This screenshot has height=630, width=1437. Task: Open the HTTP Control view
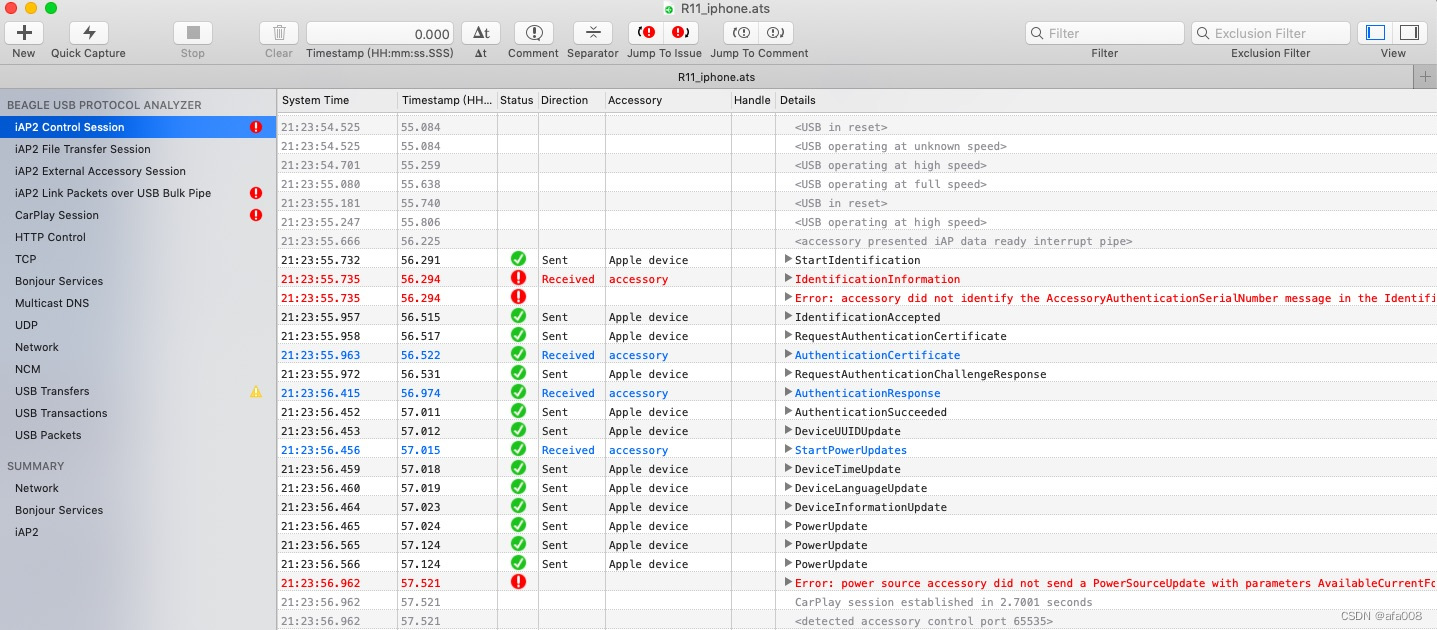point(138,237)
